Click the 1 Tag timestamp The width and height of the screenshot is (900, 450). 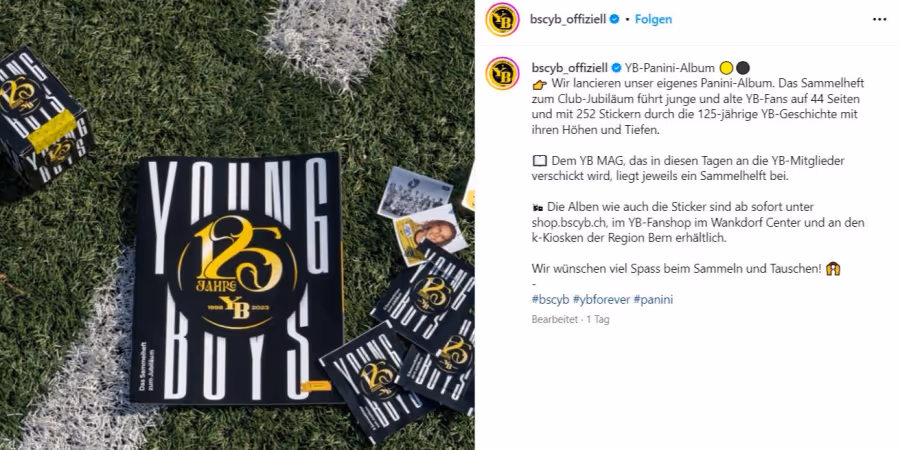pyautogui.click(x=598, y=320)
